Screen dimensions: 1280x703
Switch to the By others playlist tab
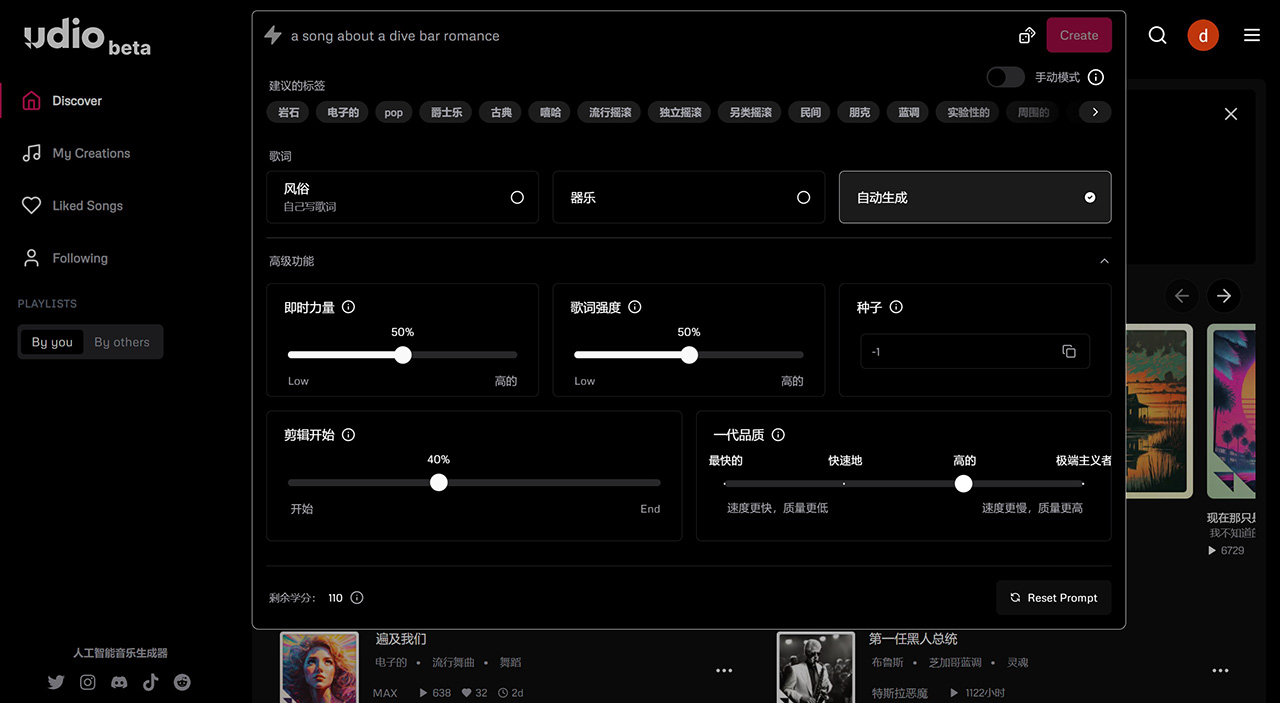tap(121, 341)
